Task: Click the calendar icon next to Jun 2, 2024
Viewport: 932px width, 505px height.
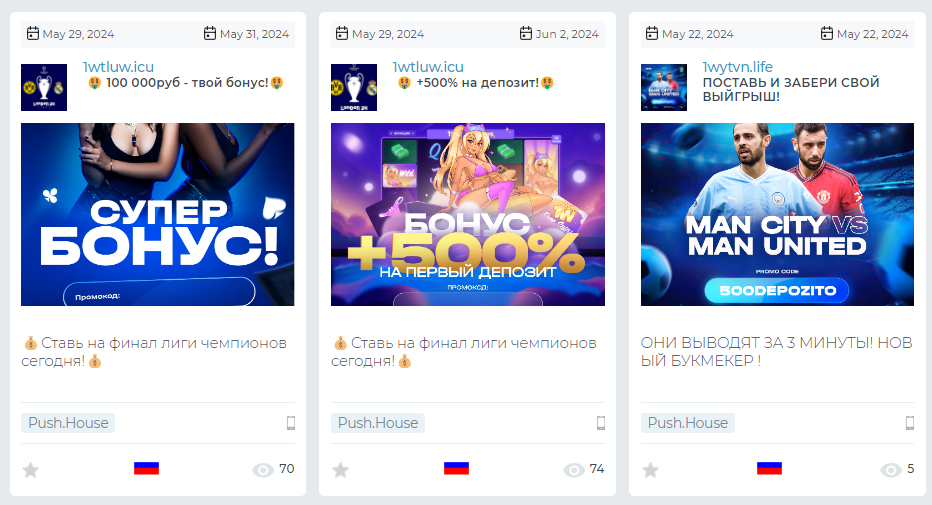Action: tap(525, 33)
